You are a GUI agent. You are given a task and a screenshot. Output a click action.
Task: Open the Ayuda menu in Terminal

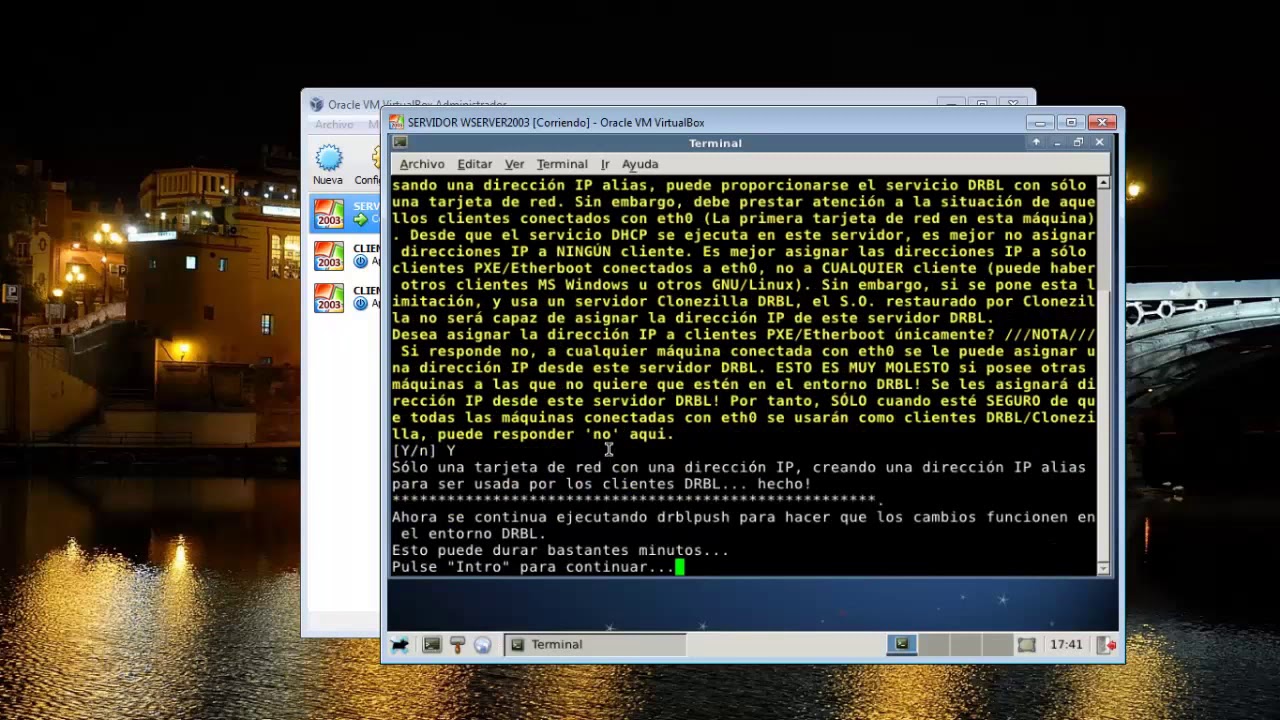pyautogui.click(x=640, y=164)
